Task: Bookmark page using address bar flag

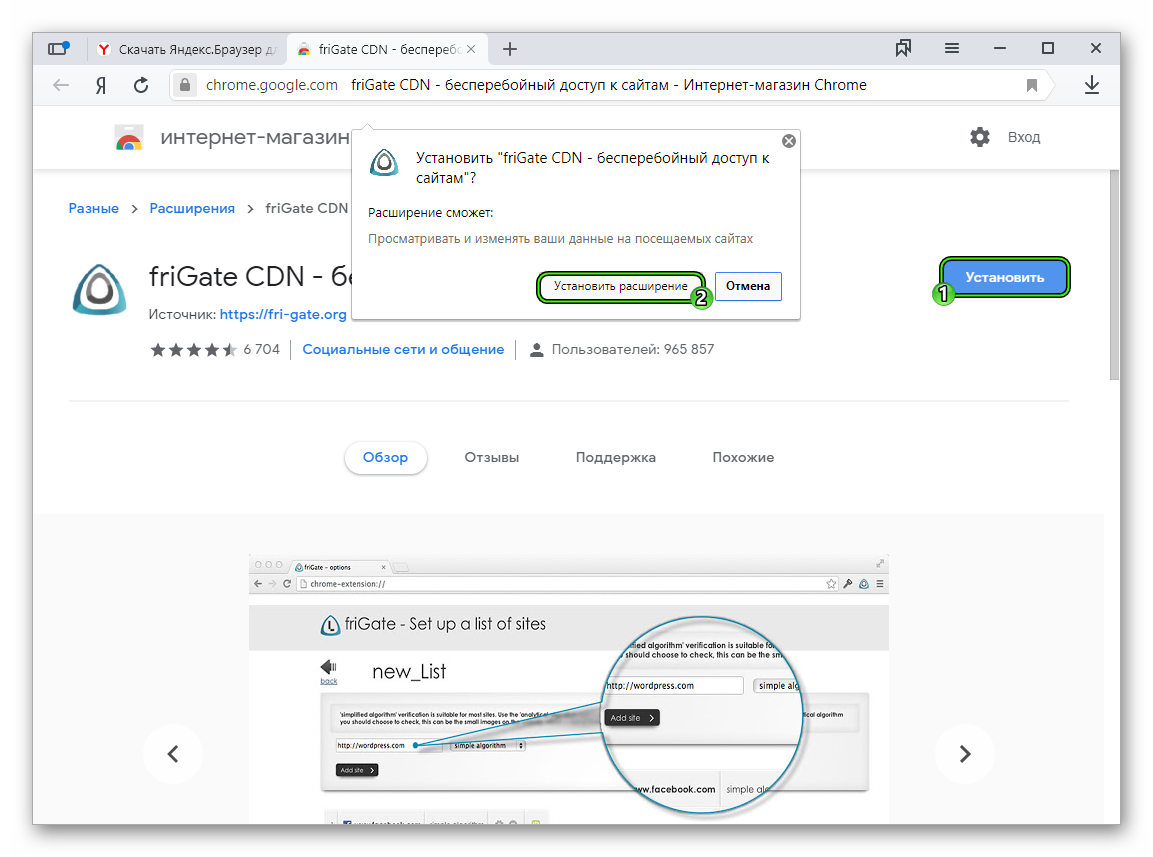Action: (1032, 85)
